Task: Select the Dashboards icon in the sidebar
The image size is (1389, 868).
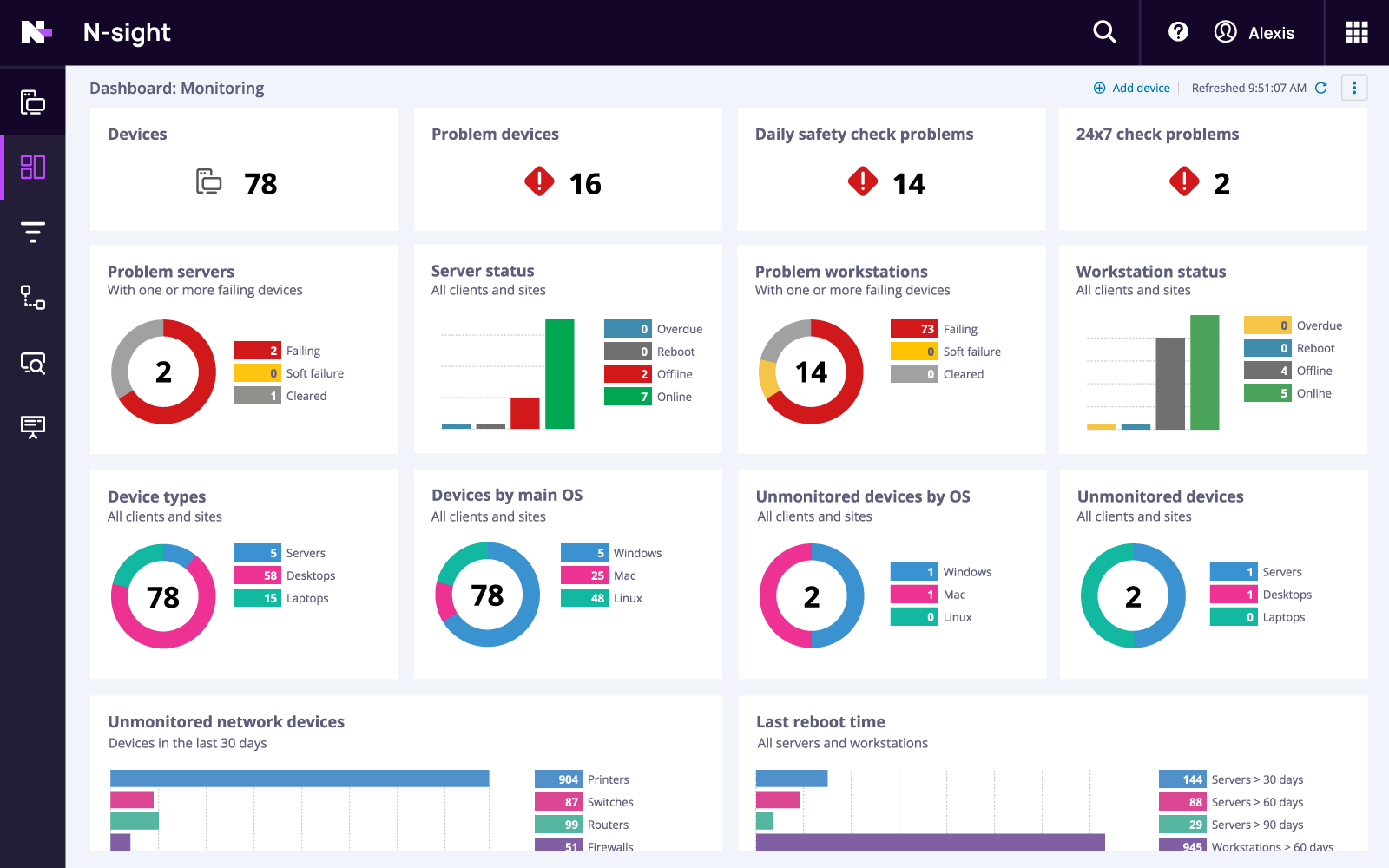Action: (32, 167)
